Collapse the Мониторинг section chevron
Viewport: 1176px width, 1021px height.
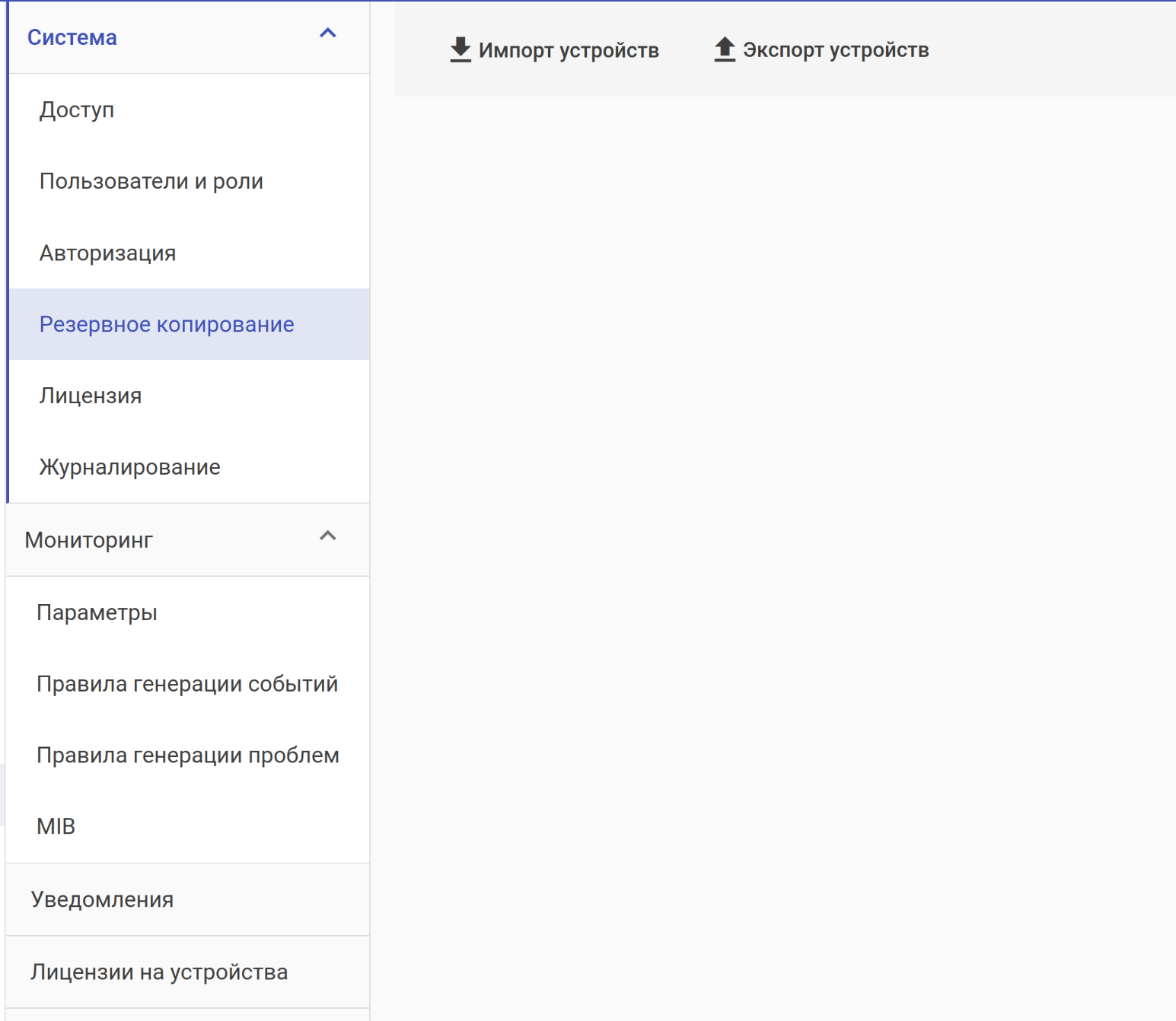(x=328, y=536)
